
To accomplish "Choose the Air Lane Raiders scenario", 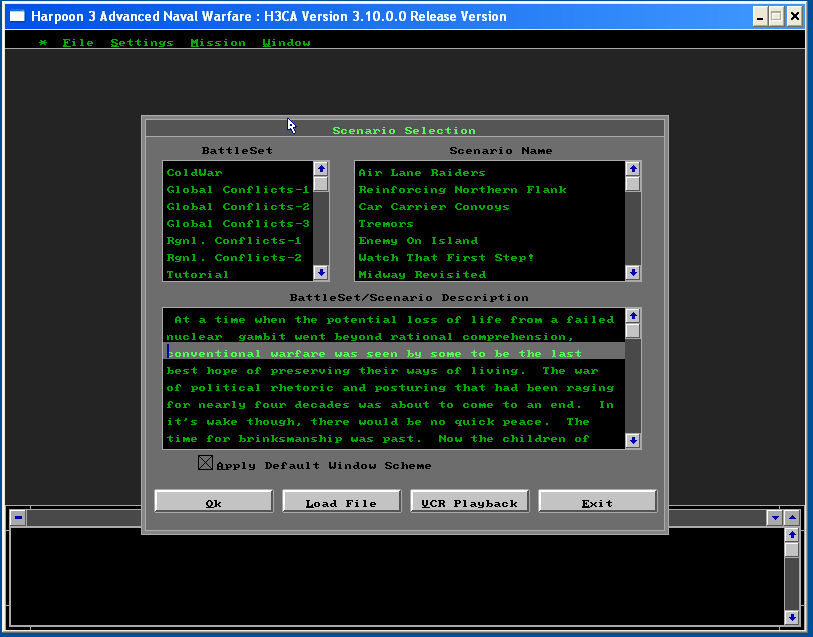I will tap(490, 173).
